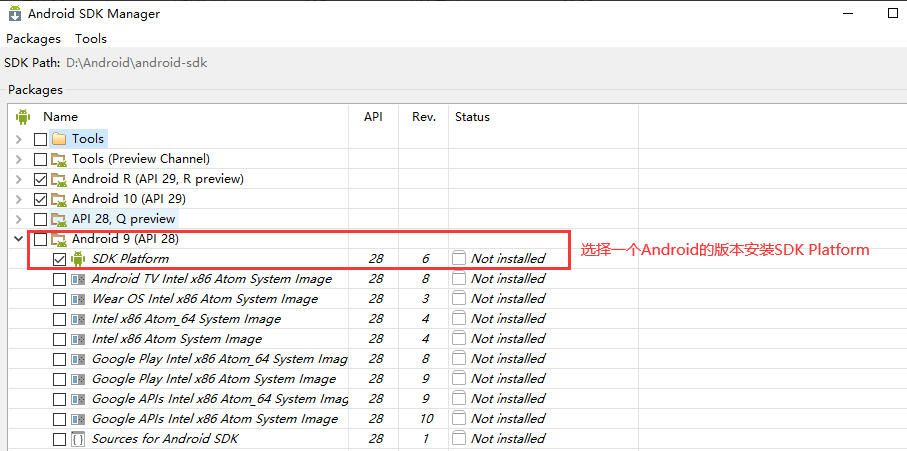
Task: Open the Tools menu
Action: (91, 39)
